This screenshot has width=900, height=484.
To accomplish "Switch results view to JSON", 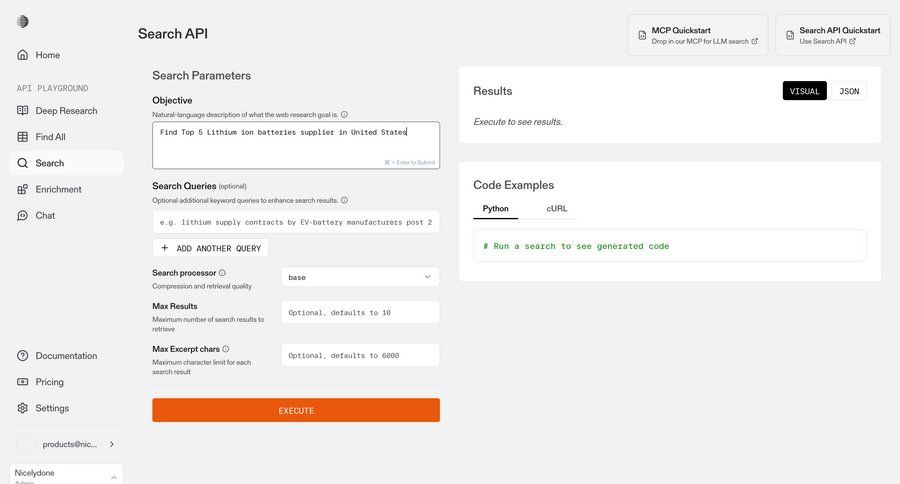I will coord(849,91).
